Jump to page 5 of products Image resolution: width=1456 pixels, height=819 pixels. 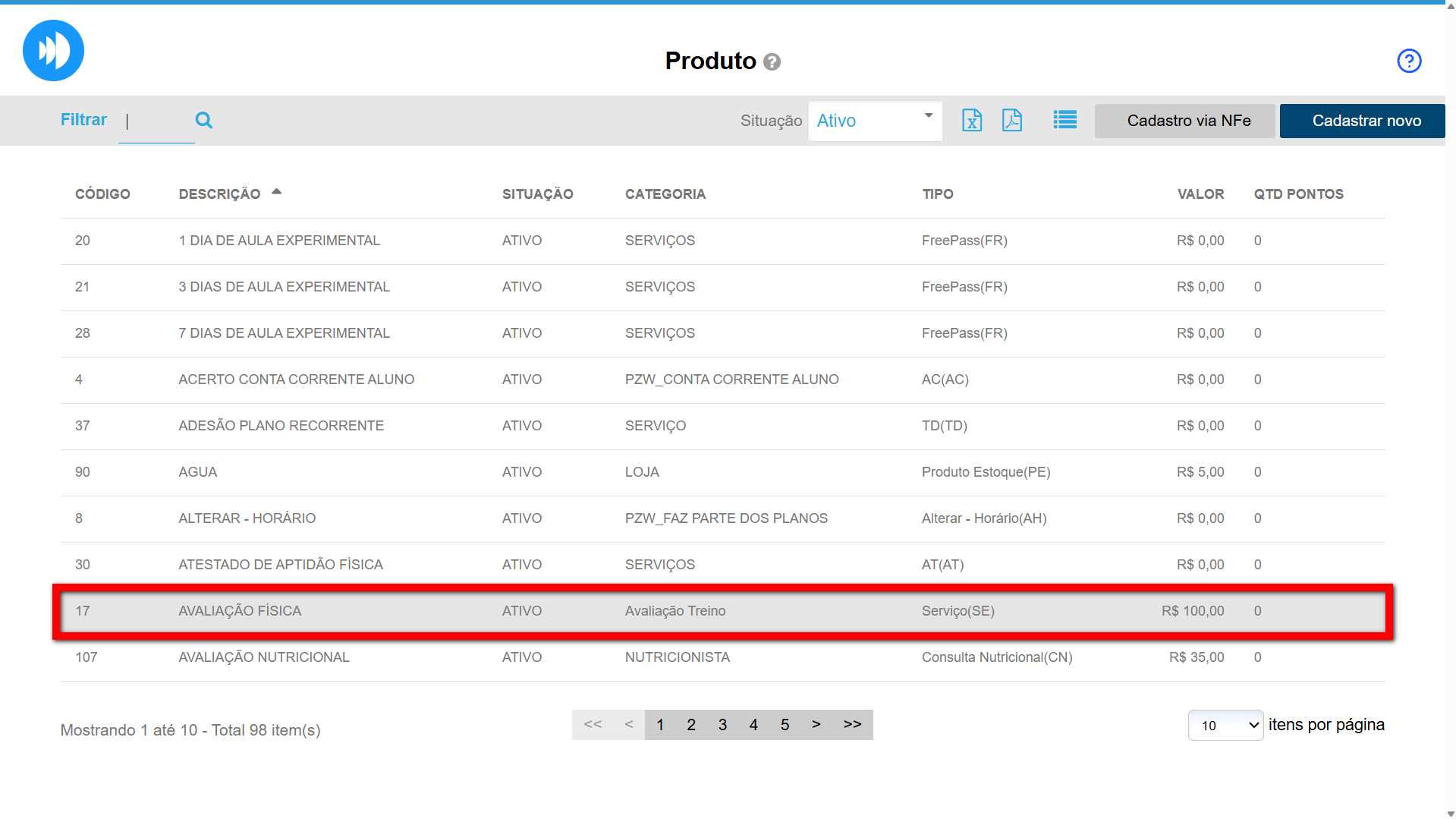[785, 725]
